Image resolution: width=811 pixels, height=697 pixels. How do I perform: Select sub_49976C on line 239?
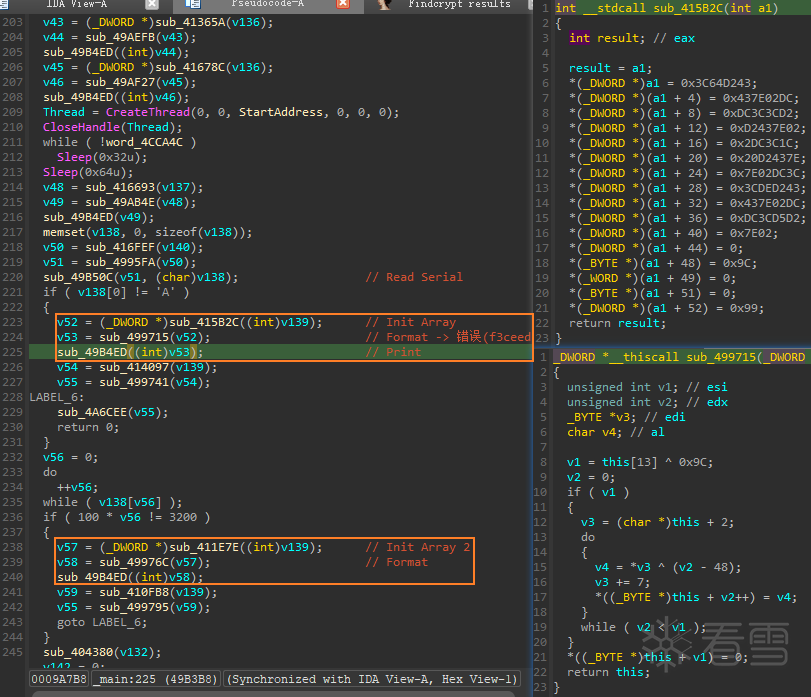[134, 562]
